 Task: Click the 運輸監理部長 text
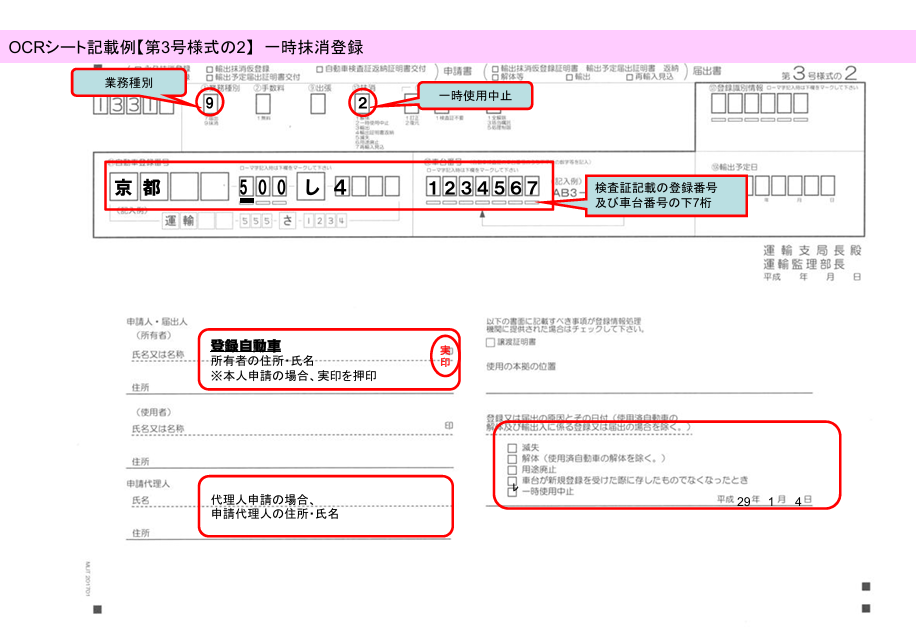click(x=804, y=264)
